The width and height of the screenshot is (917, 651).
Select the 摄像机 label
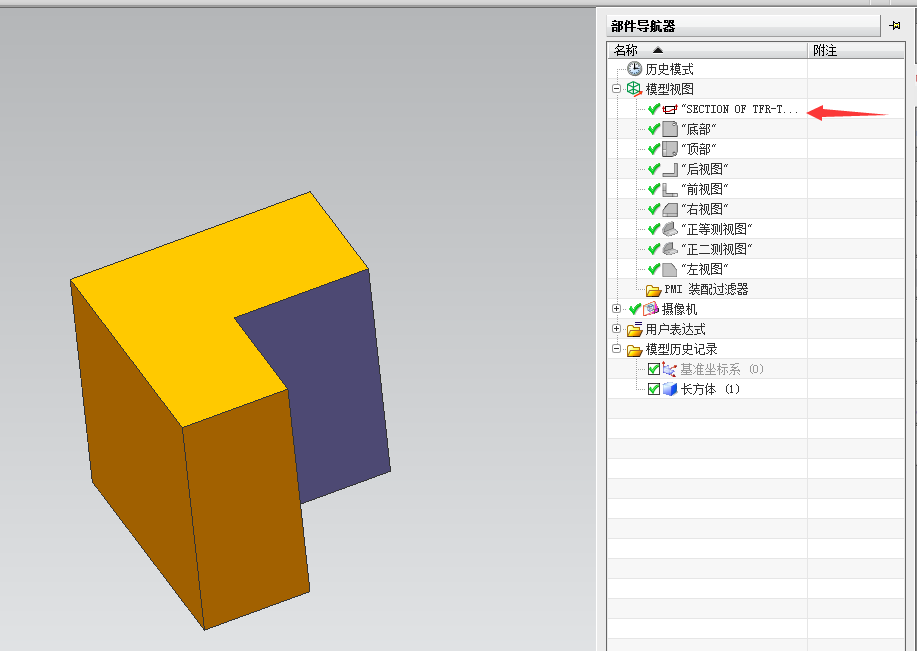pos(679,309)
